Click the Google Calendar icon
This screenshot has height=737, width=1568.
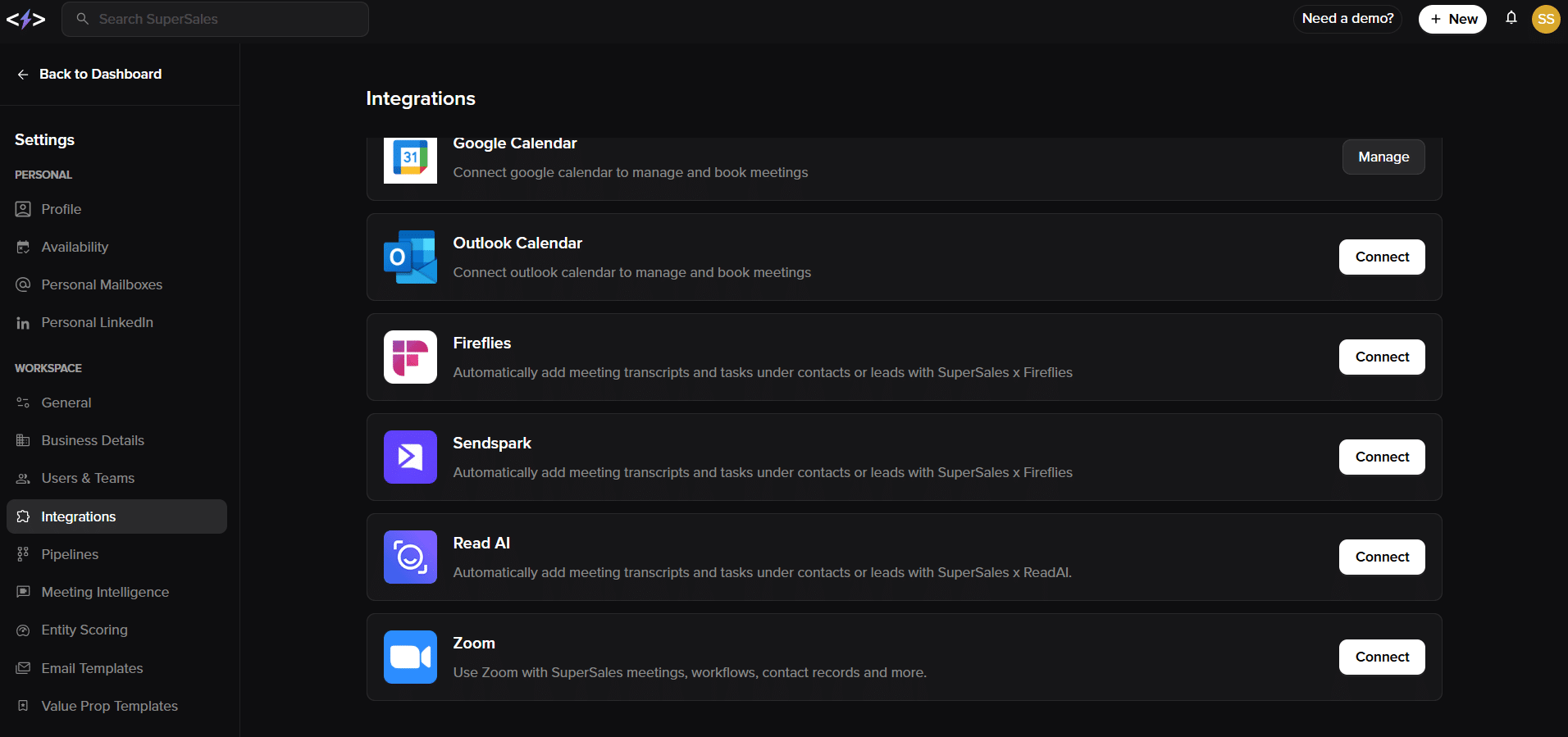point(410,159)
